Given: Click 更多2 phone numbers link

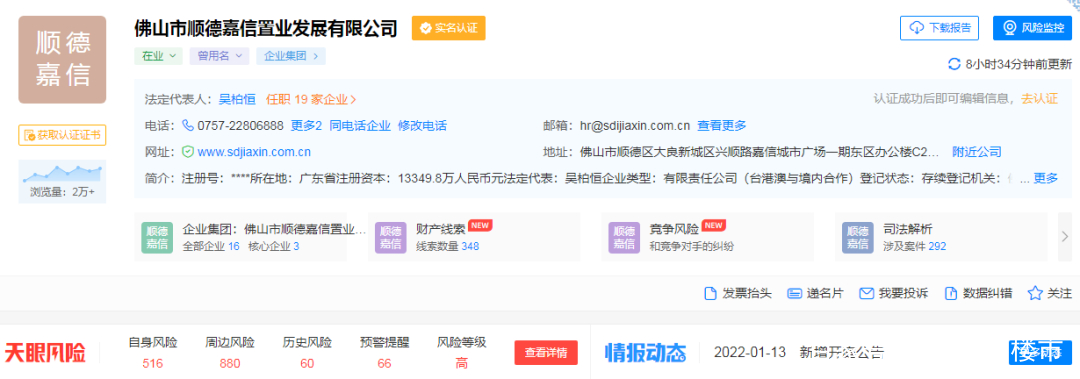Looking at the screenshot, I should tap(307, 125).
